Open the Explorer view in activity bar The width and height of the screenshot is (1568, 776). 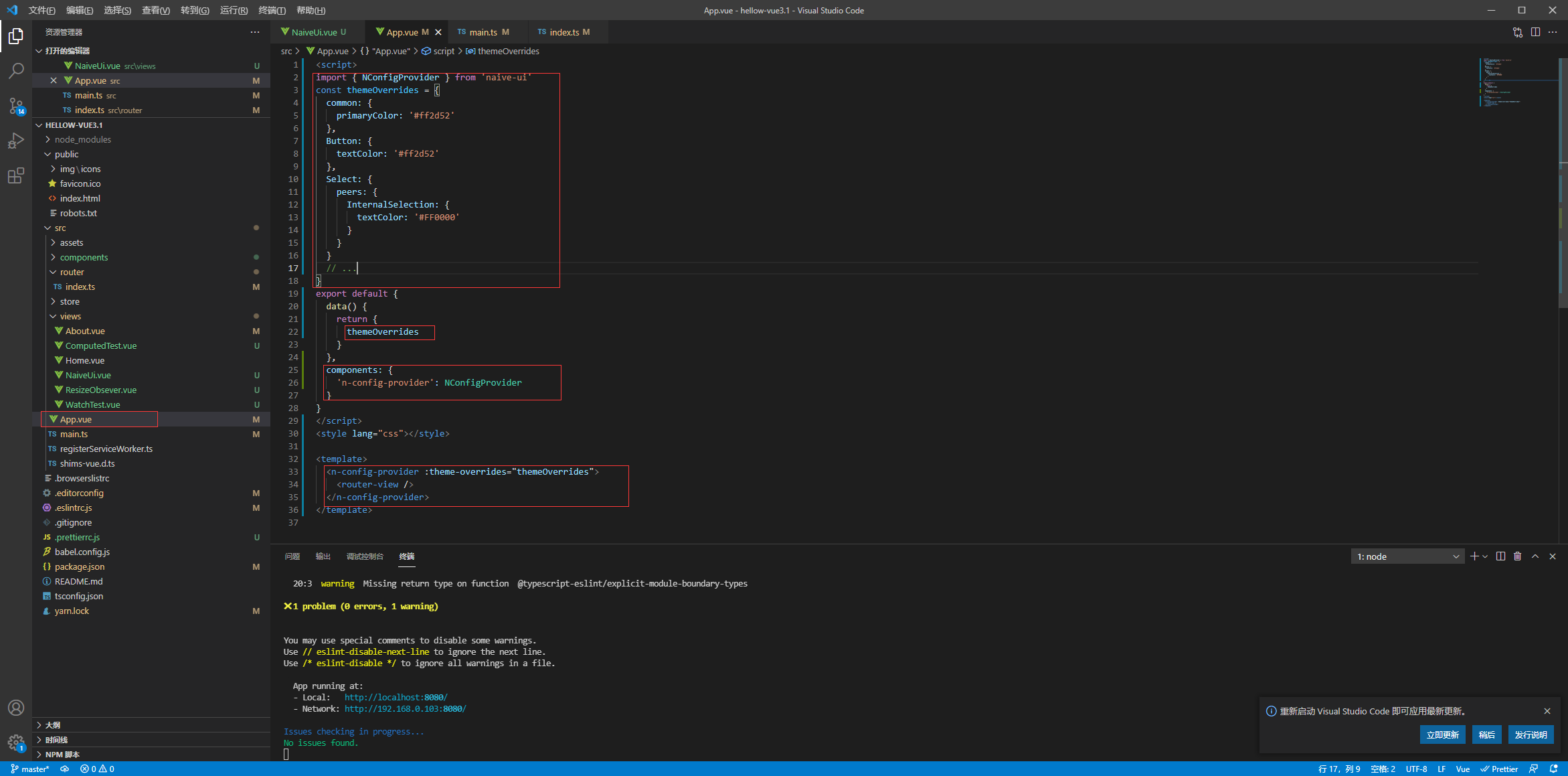click(16, 36)
